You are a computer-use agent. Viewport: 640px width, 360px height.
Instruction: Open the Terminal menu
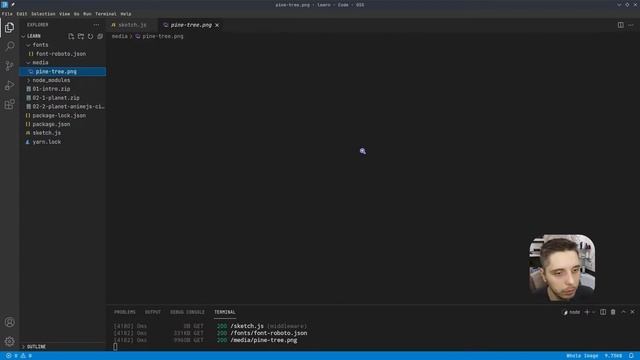click(x=106, y=14)
